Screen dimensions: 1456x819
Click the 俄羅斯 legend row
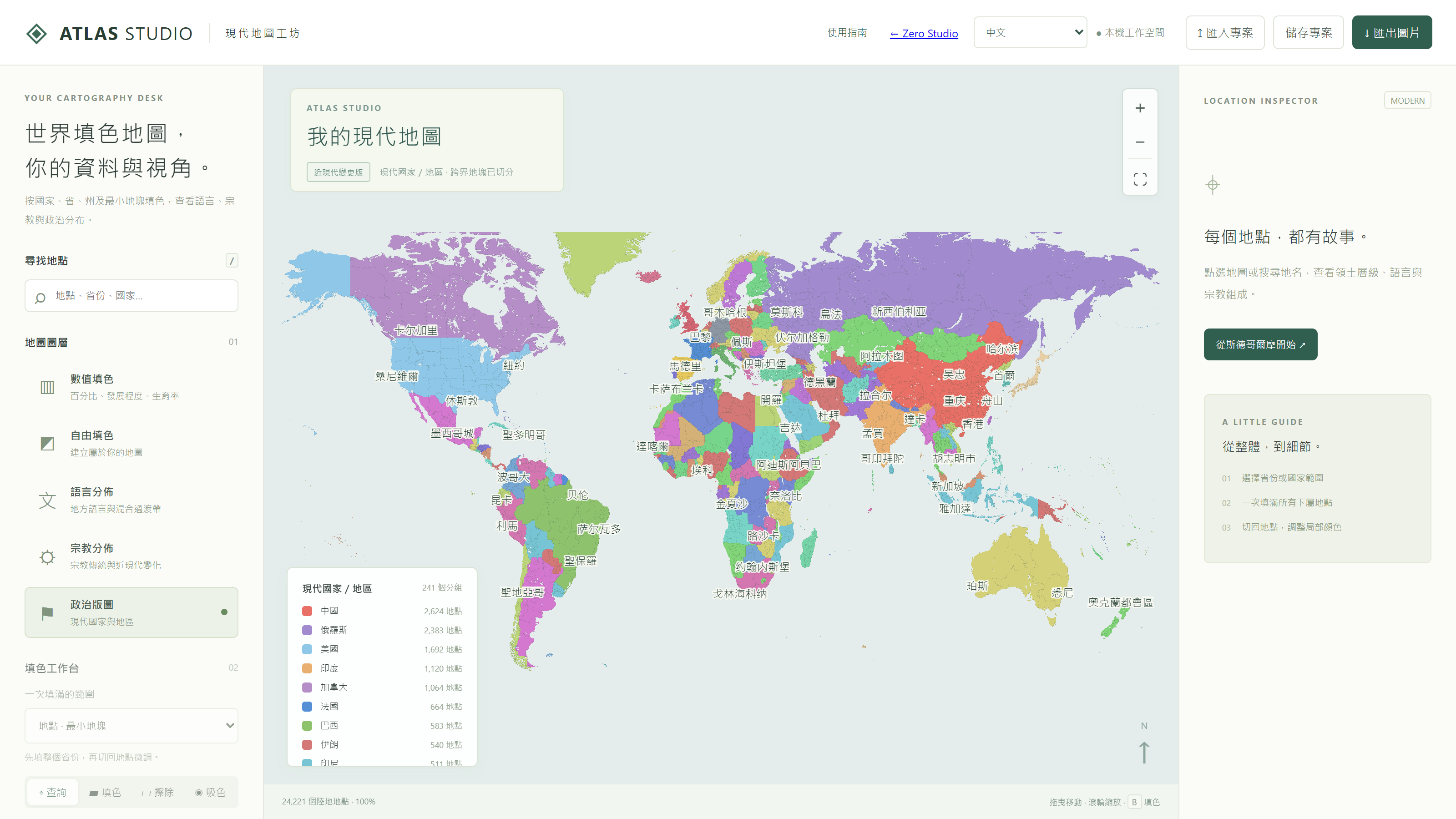[x=382, y=630]
